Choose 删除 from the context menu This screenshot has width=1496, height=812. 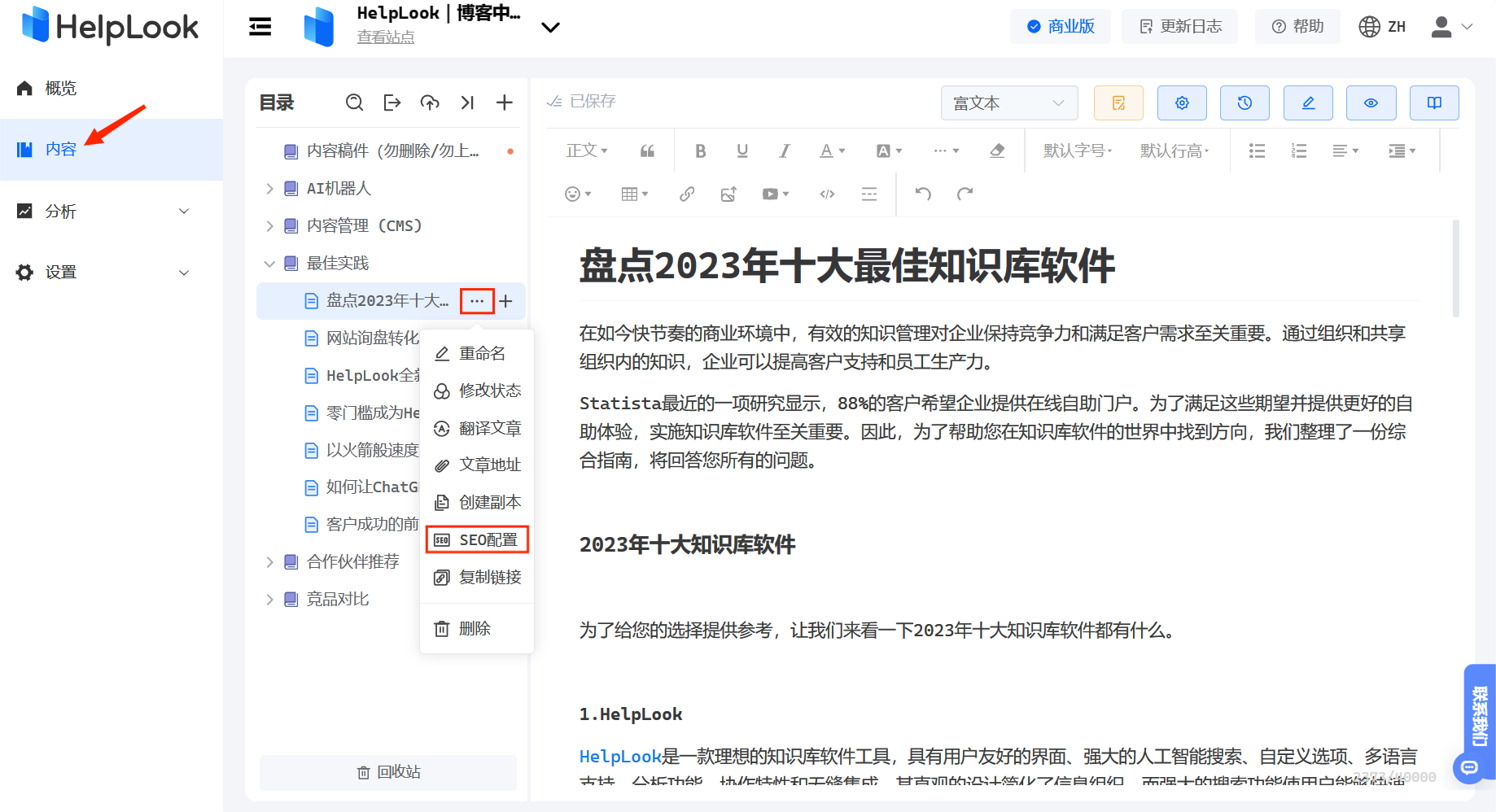477,628
